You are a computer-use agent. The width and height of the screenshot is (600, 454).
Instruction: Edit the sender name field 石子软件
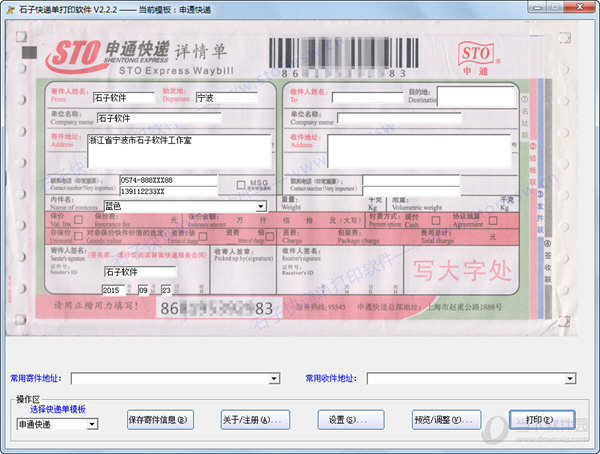click(124, 98)
